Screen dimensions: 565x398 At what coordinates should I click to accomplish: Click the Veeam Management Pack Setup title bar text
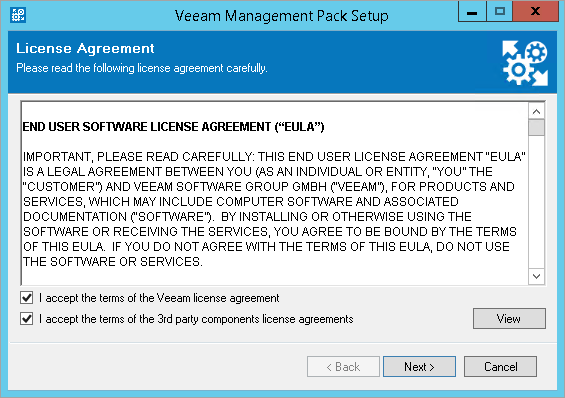pos(281,16)
